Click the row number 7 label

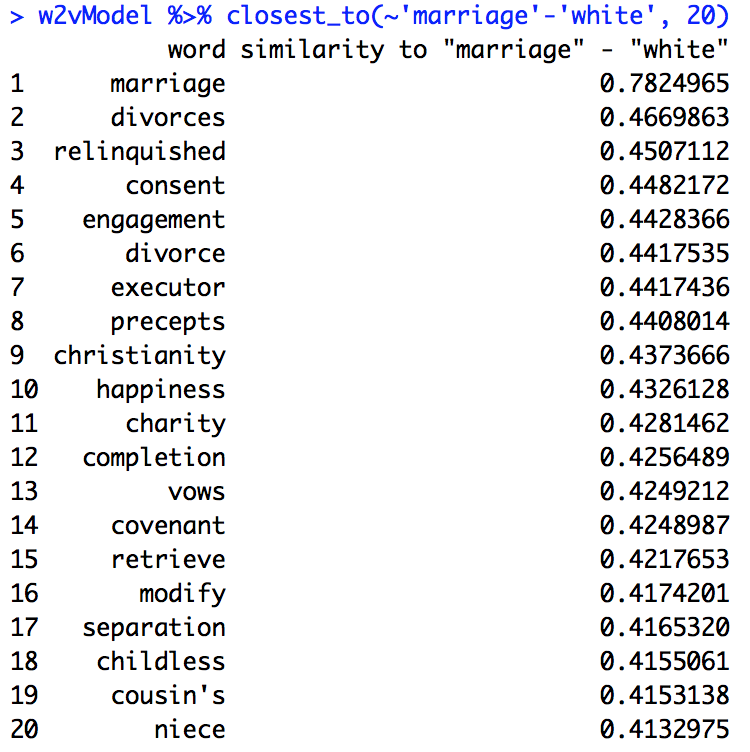[x=17, y=288]
